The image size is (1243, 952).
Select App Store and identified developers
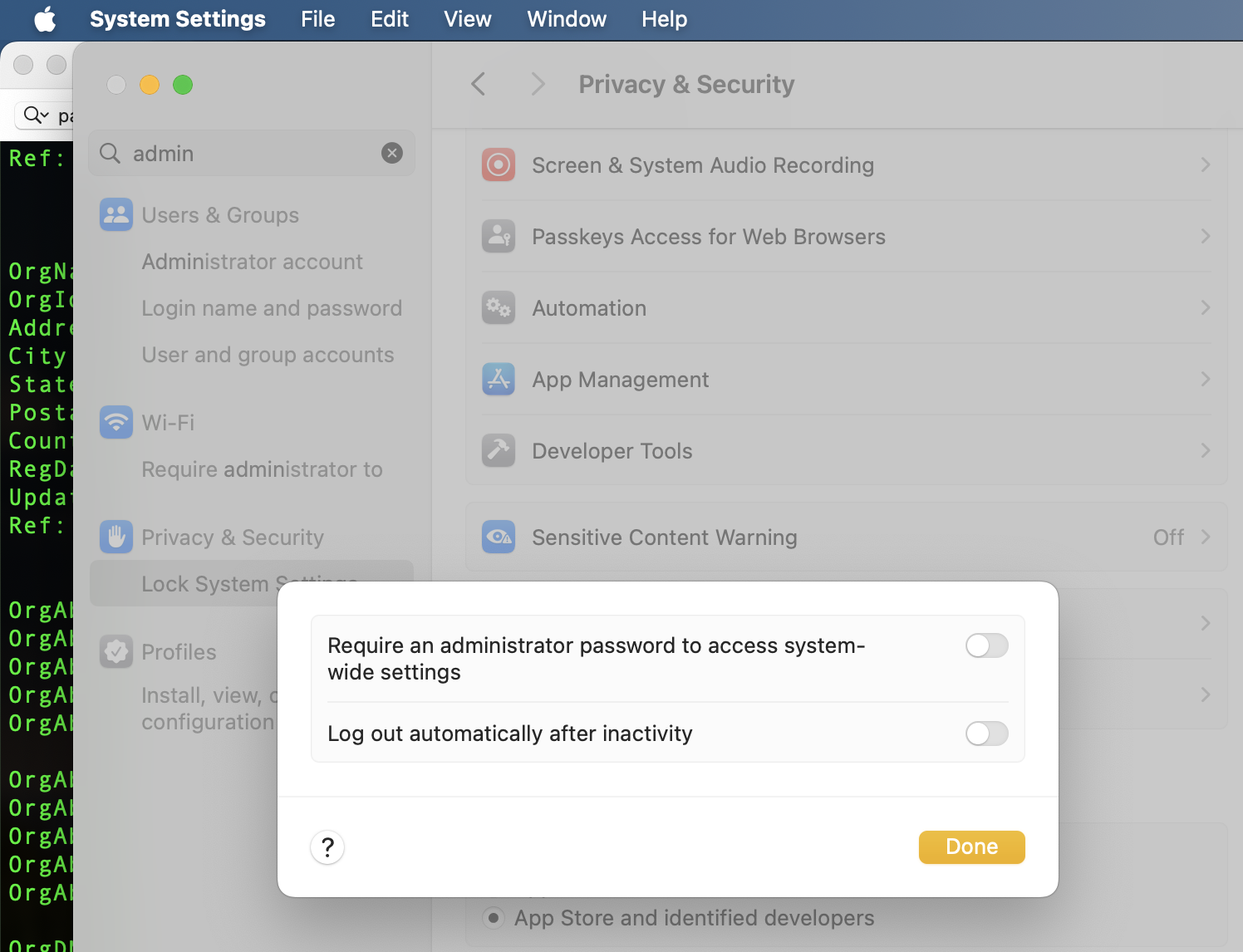[x=494, y=918]
